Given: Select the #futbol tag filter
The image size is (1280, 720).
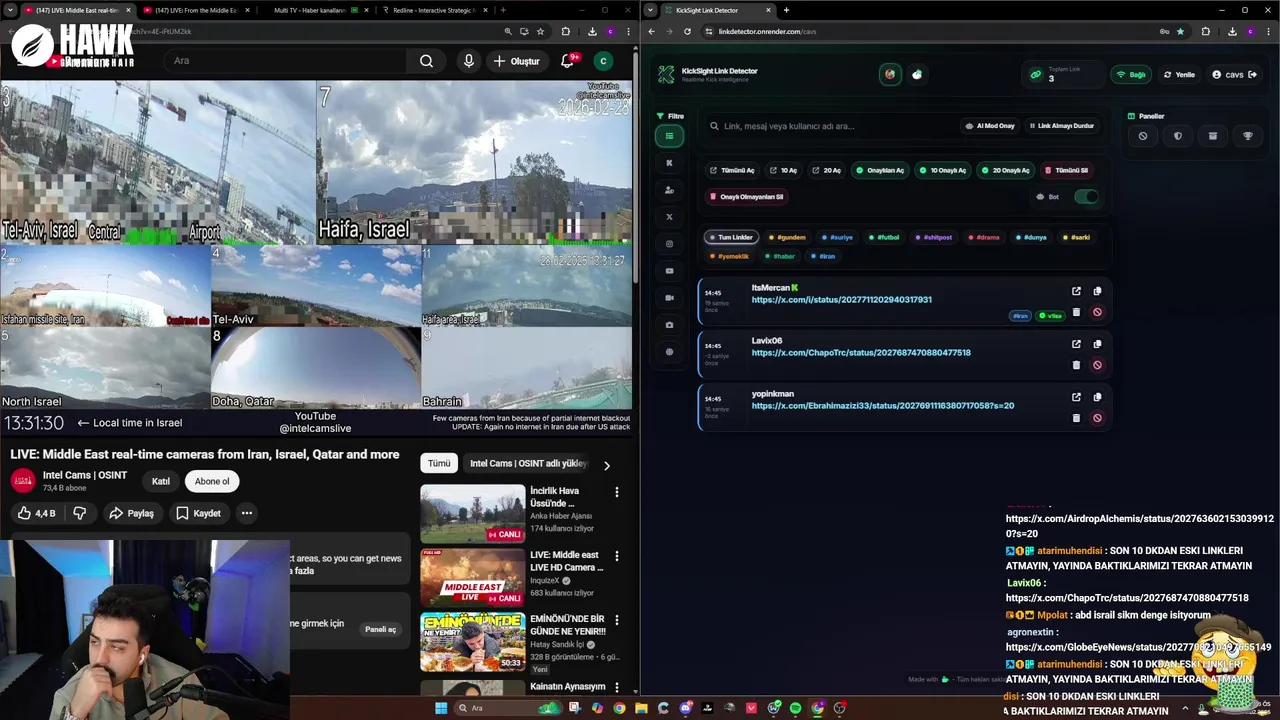Looking at the screenshot, I should (x=884, y=238).
